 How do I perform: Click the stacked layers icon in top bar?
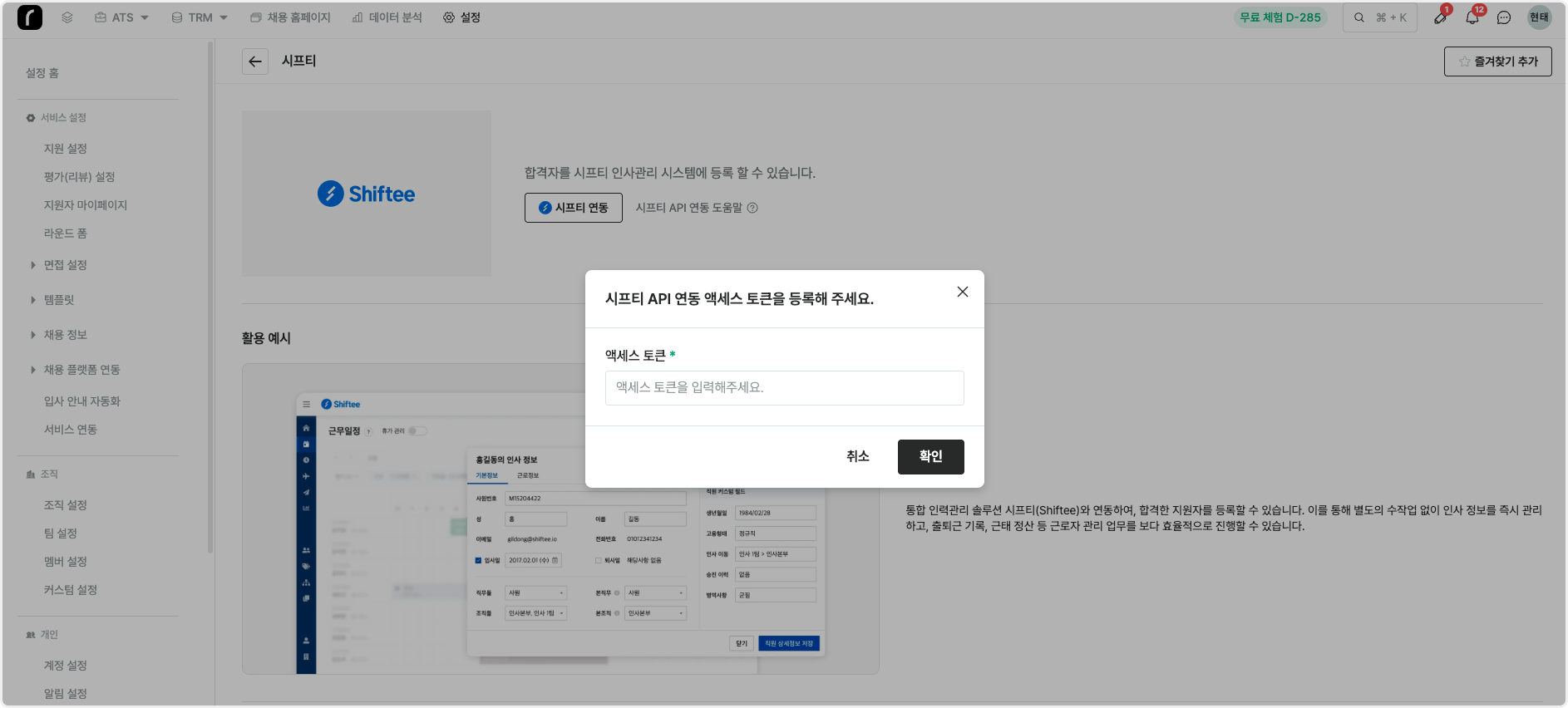tap(67, 17)
